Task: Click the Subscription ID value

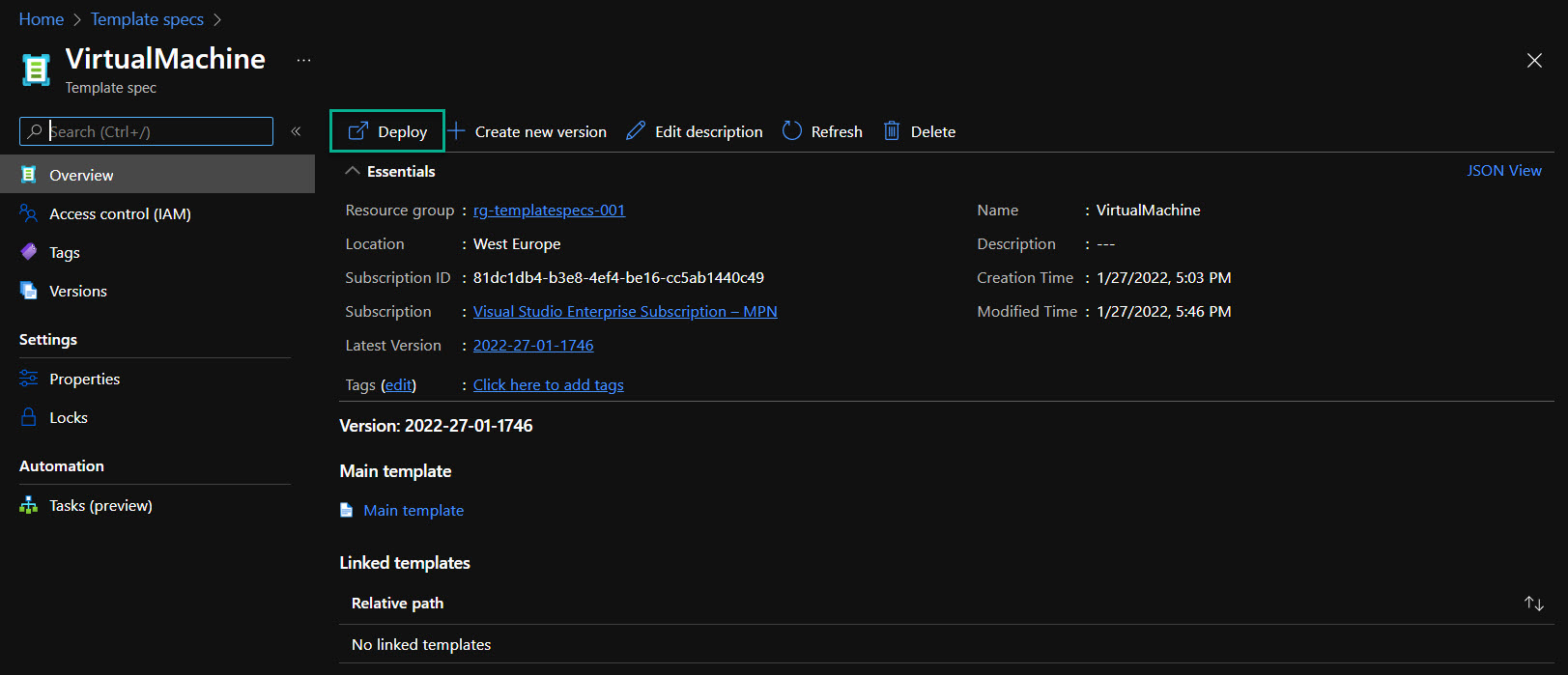Action: [x=618, y=277]
